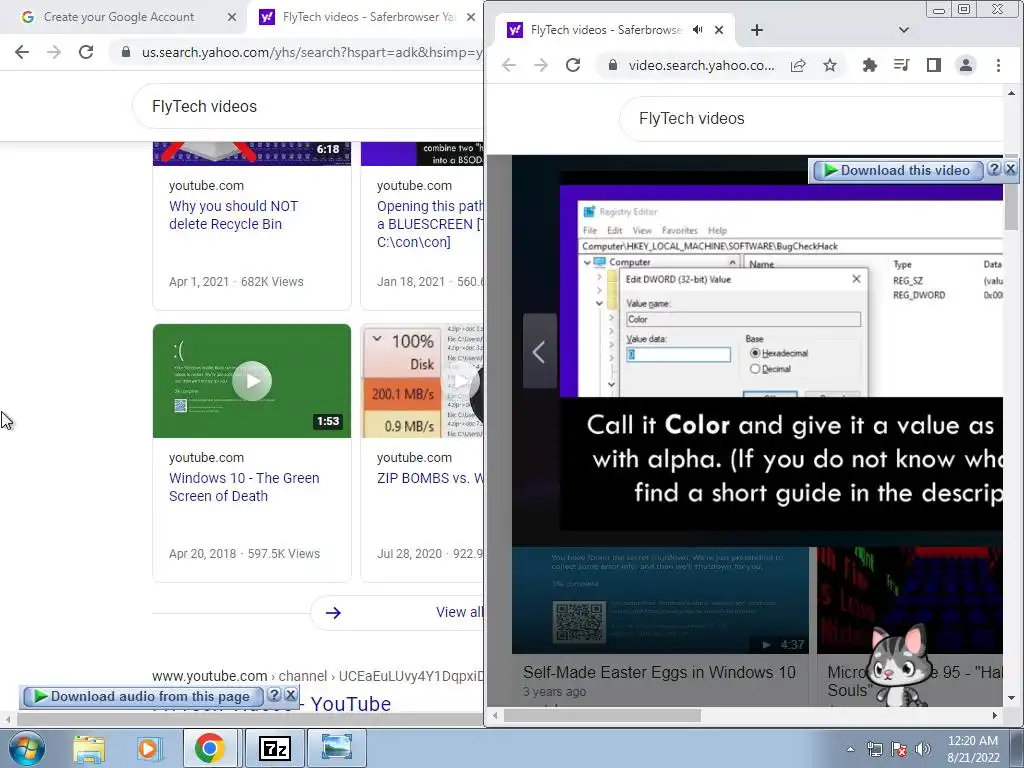Viewport: 1024px width, 768px height.
Task: Click Download audio from this page button
Action: pos(143,697)
